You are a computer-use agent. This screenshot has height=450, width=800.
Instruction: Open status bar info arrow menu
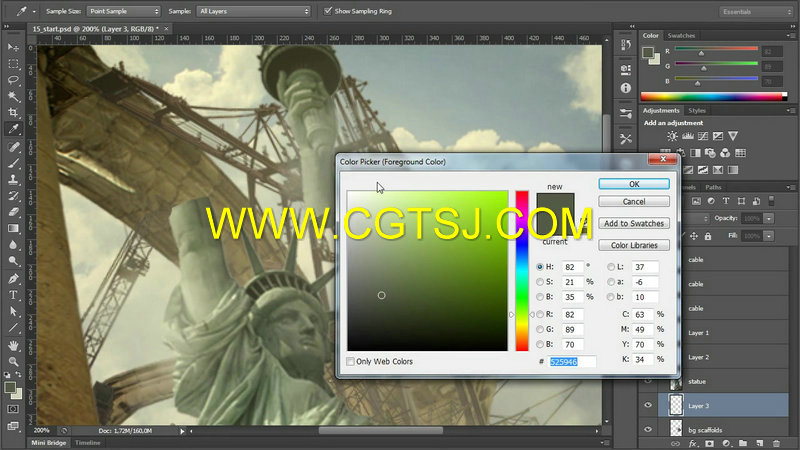(x=182, y=431)
